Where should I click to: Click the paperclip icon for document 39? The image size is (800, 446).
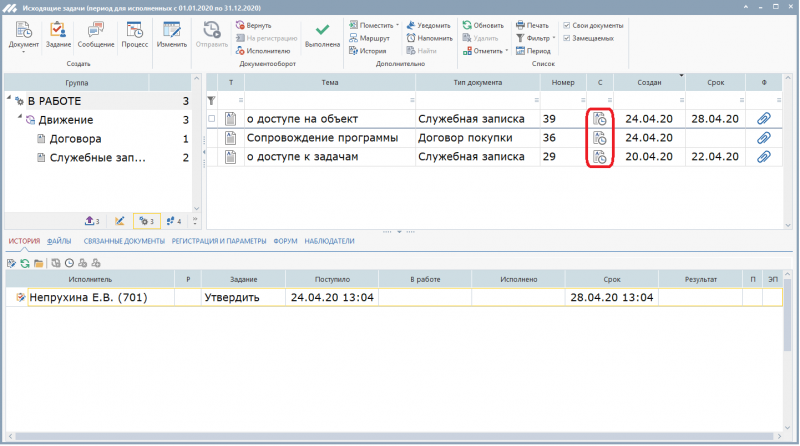(x=764, y=119)
